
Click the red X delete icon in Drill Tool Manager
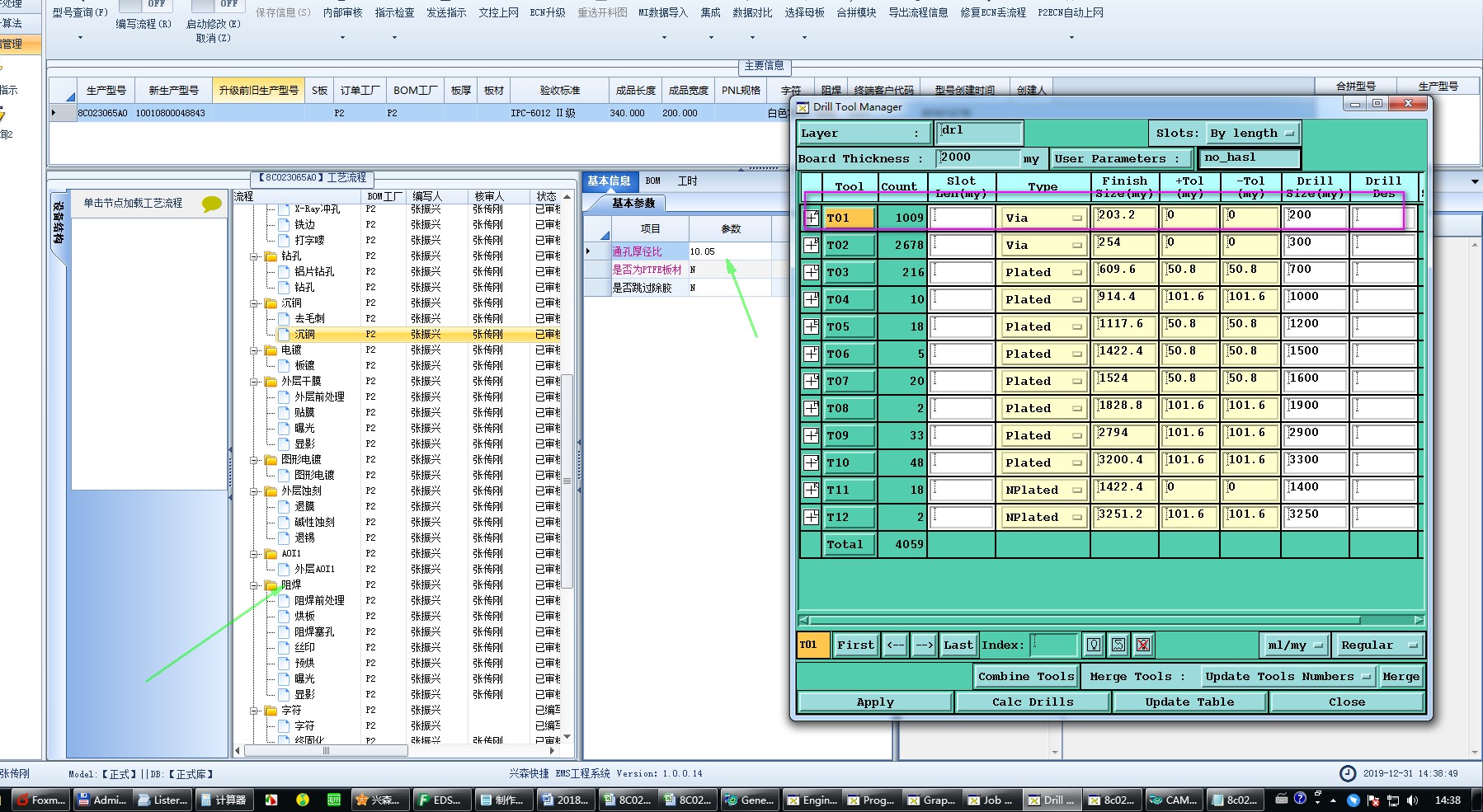(x=1143, y=645)
